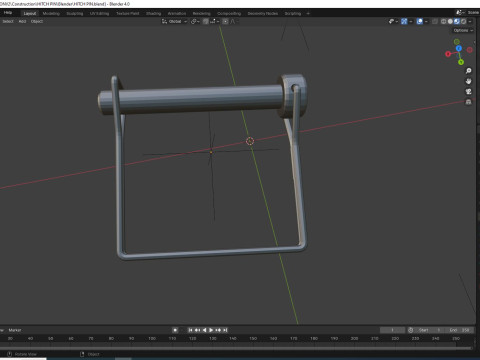
Task: Click the 3D cursor in viewport
Action: pyautogui.click(x=250, y=141)
